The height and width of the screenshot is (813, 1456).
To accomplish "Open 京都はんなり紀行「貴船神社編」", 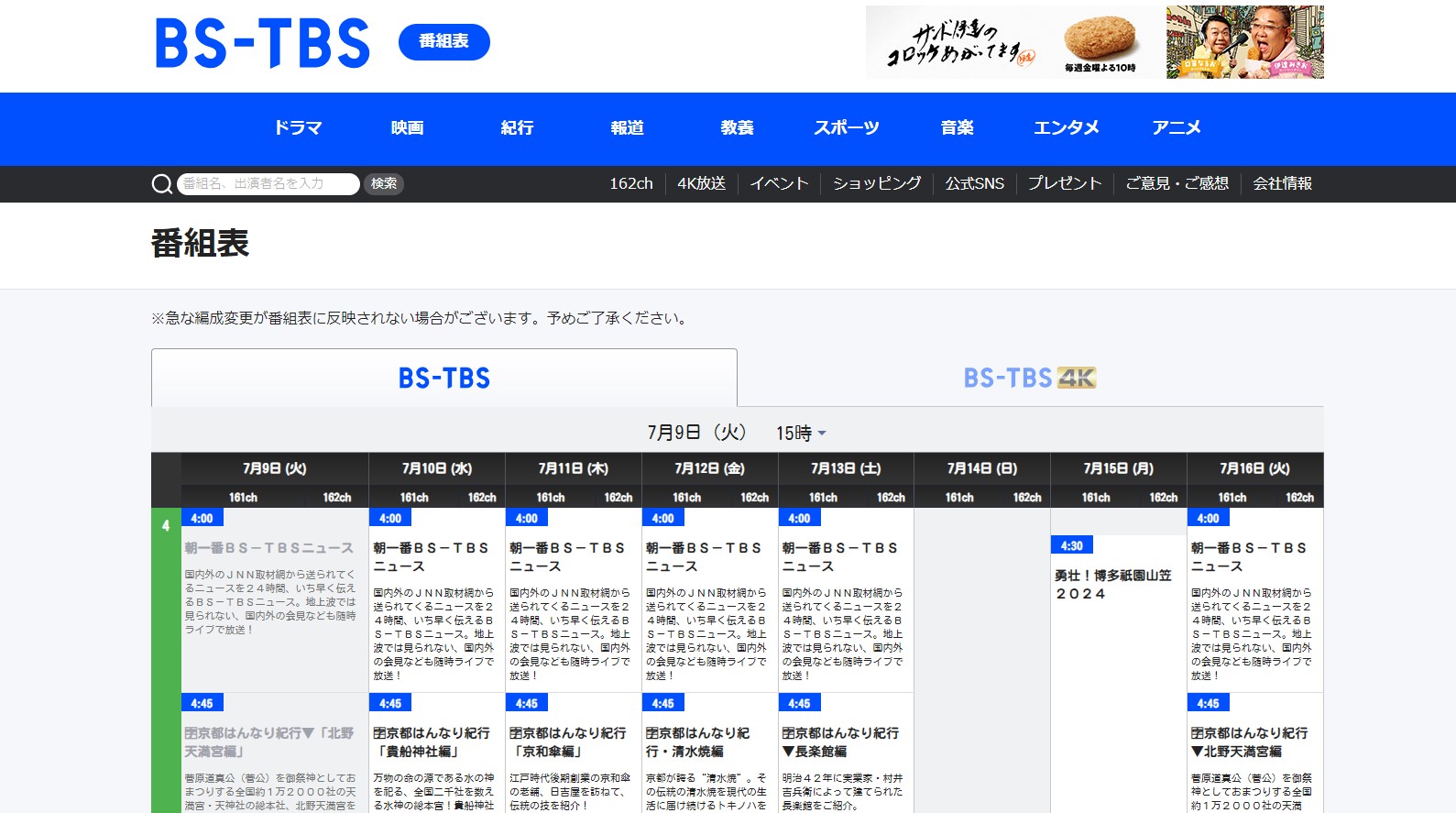I will [432, 742].
